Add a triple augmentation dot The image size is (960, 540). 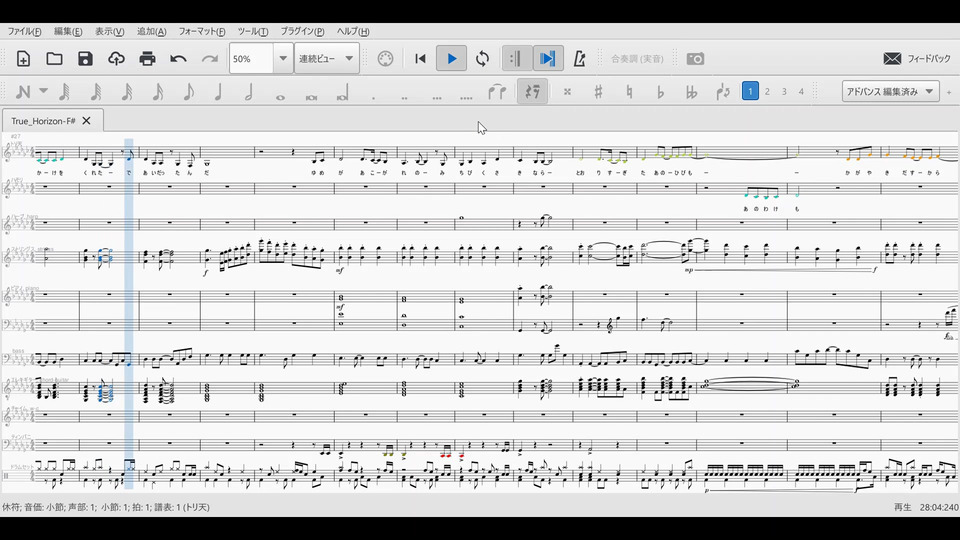point(436,97)
